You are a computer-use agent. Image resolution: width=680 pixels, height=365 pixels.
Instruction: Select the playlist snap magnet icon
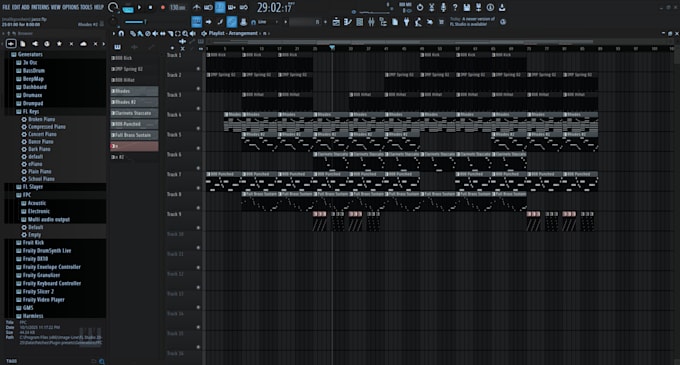(121, 33)
